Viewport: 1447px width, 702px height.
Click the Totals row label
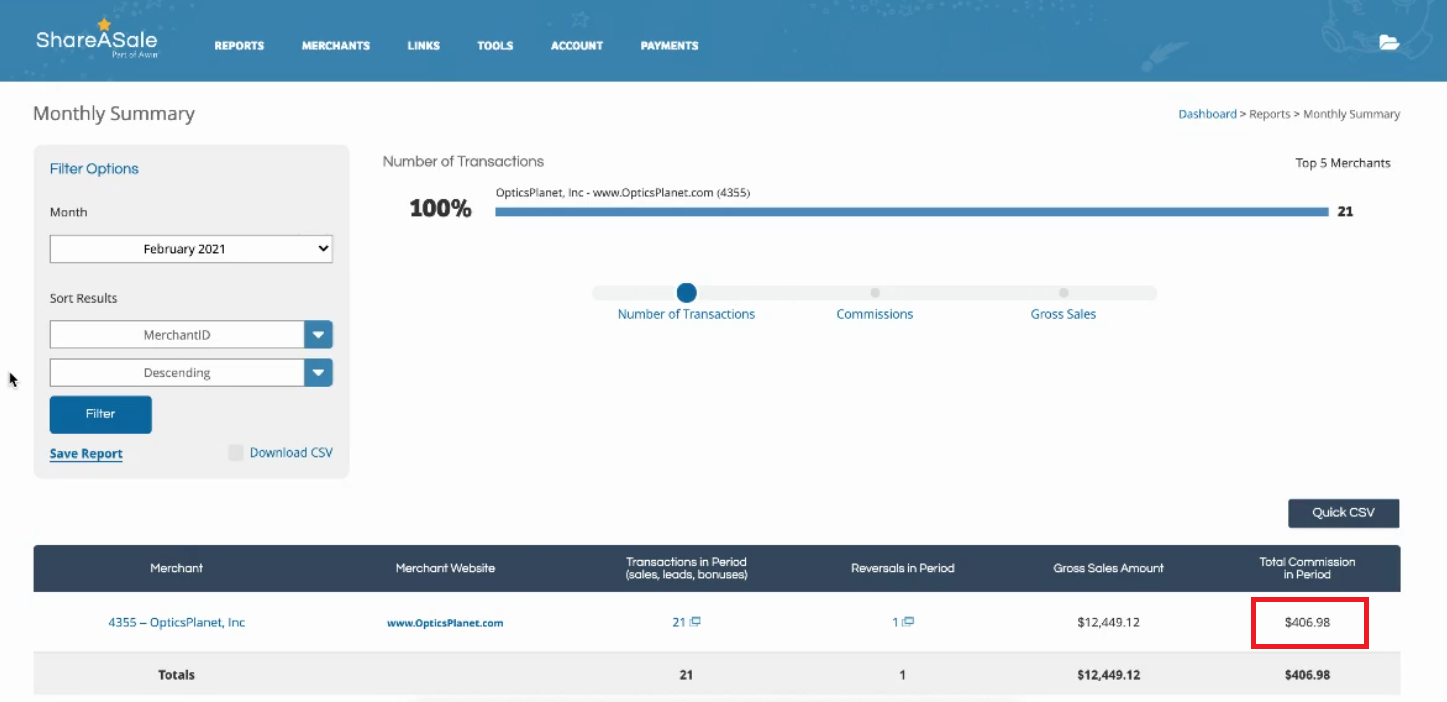[176, 675]
